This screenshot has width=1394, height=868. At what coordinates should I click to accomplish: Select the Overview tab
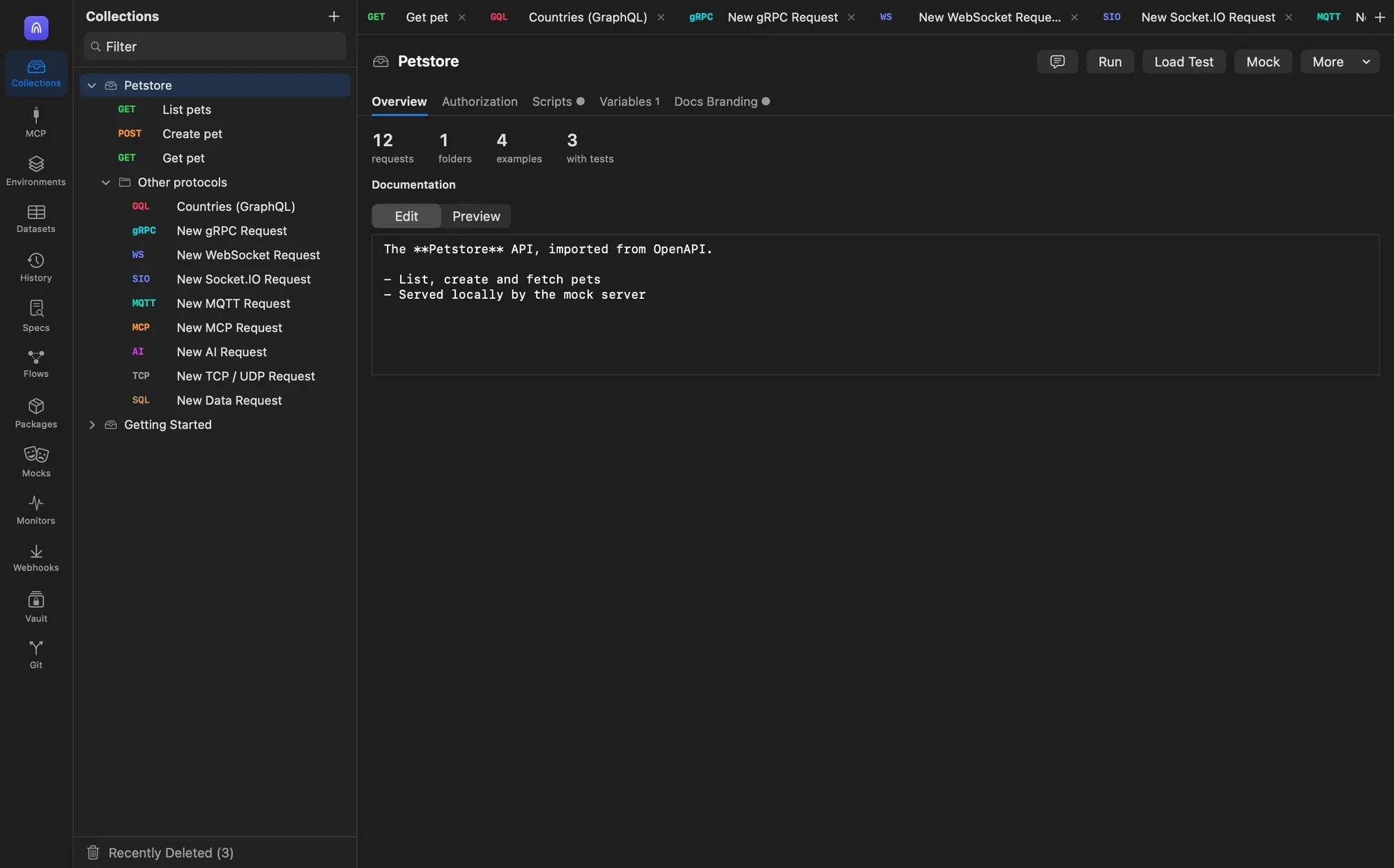(x=399, y=102)
